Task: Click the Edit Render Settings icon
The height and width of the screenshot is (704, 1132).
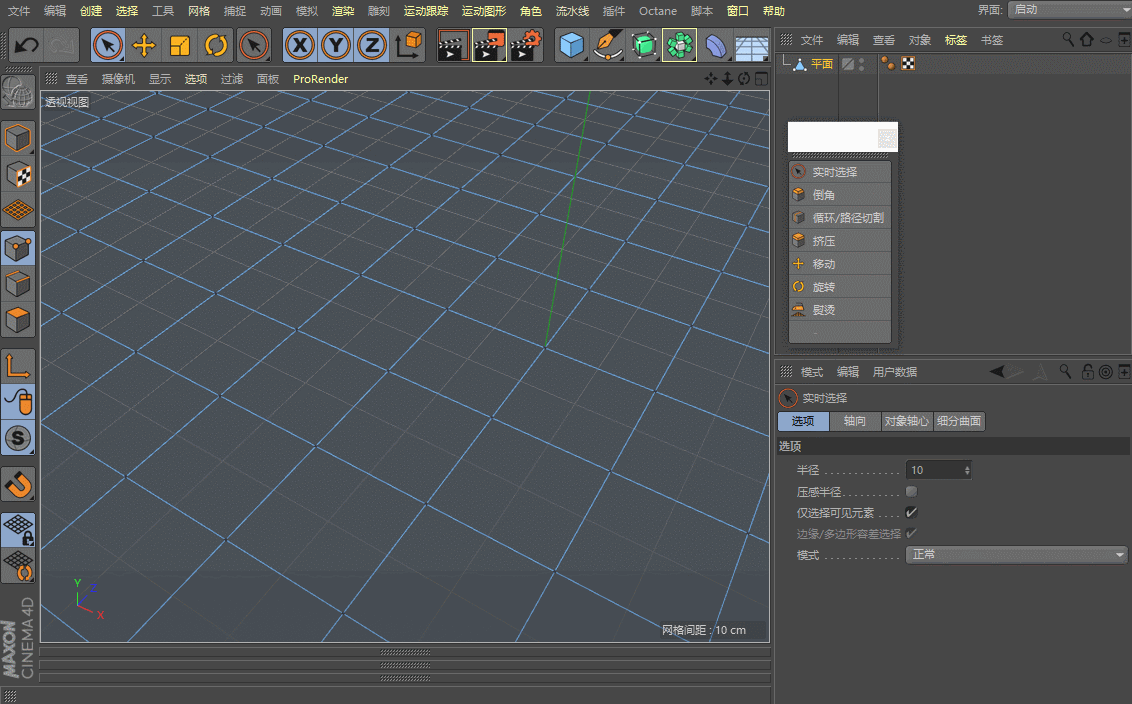Action: point(526,45)
